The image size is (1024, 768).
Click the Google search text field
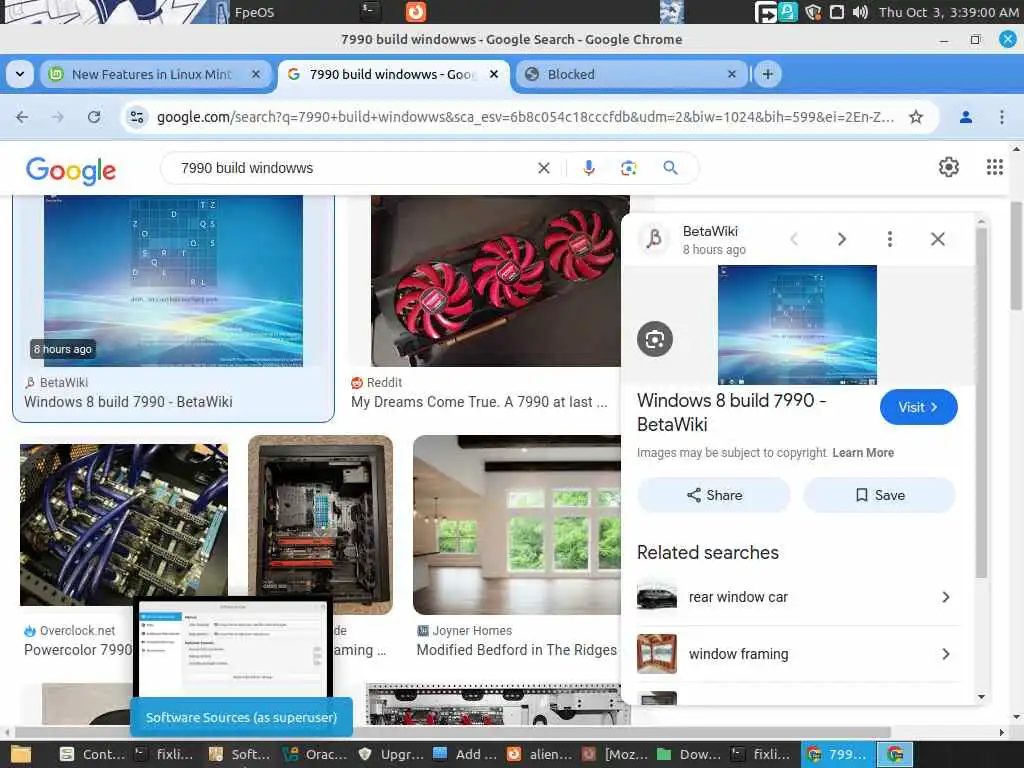pyautogui.click(x=353, y=168)
